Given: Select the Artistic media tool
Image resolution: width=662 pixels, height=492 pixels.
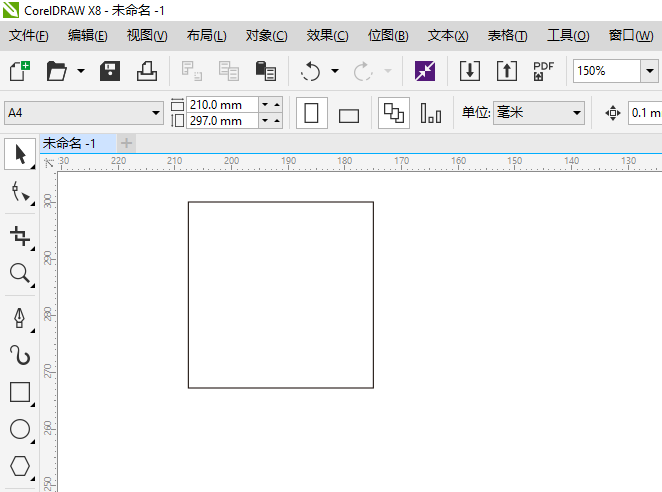Looking at the screenshot, I should pos(20,355).
